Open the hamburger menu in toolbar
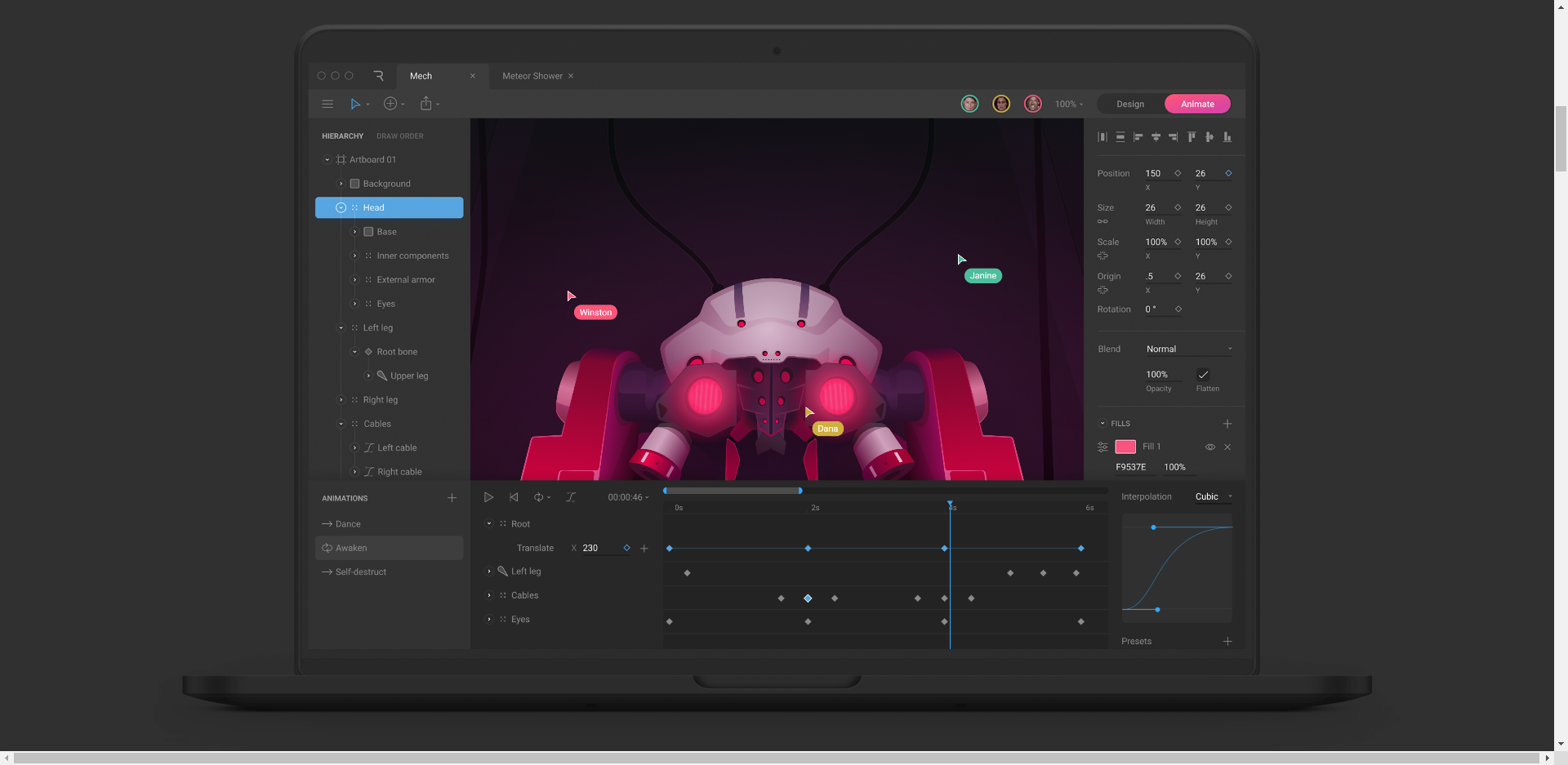The height and width of the screenshot is (765, 1568). (x=327, y=104)
